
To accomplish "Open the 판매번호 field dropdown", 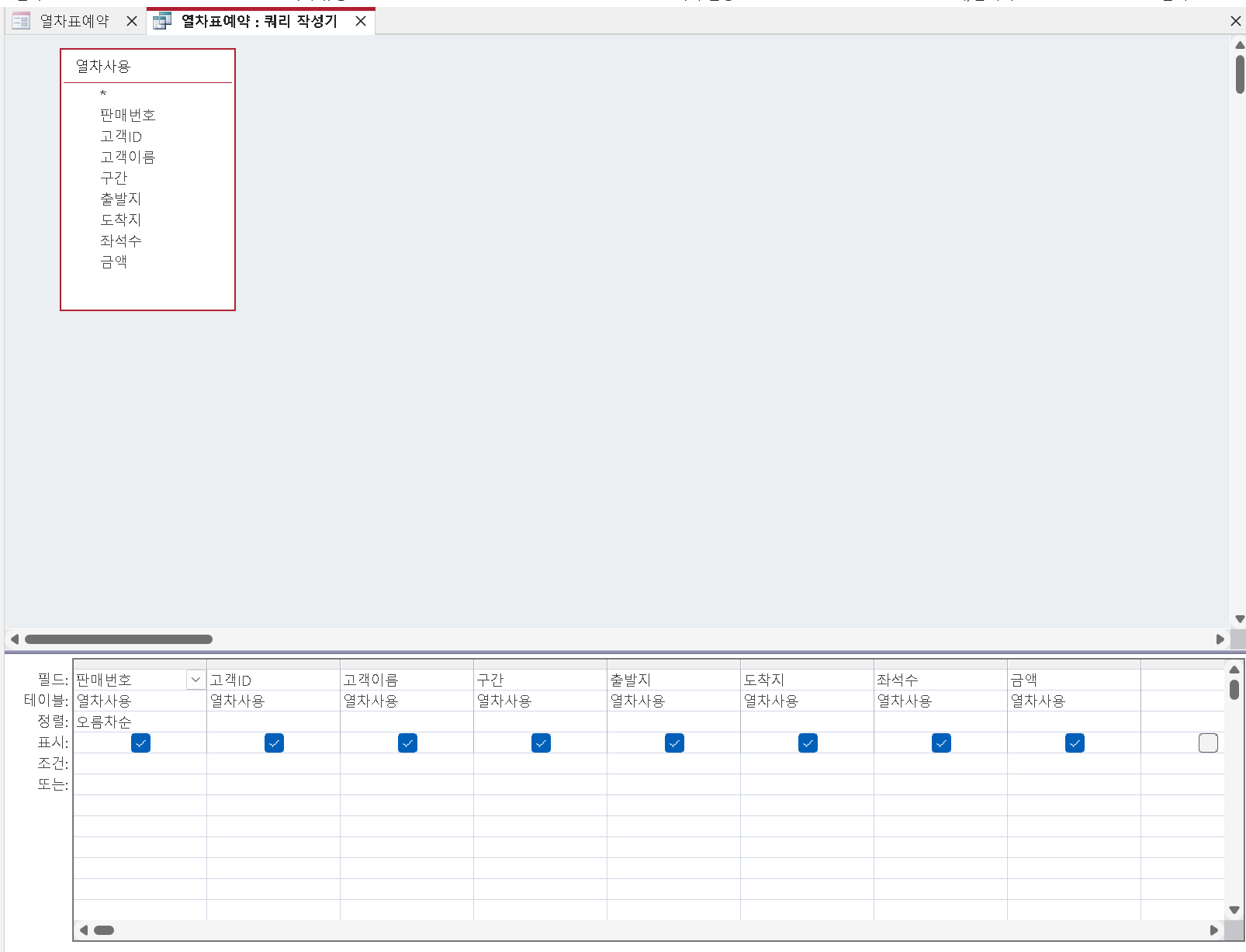I will pyautogui.click(x=196, y=680).
